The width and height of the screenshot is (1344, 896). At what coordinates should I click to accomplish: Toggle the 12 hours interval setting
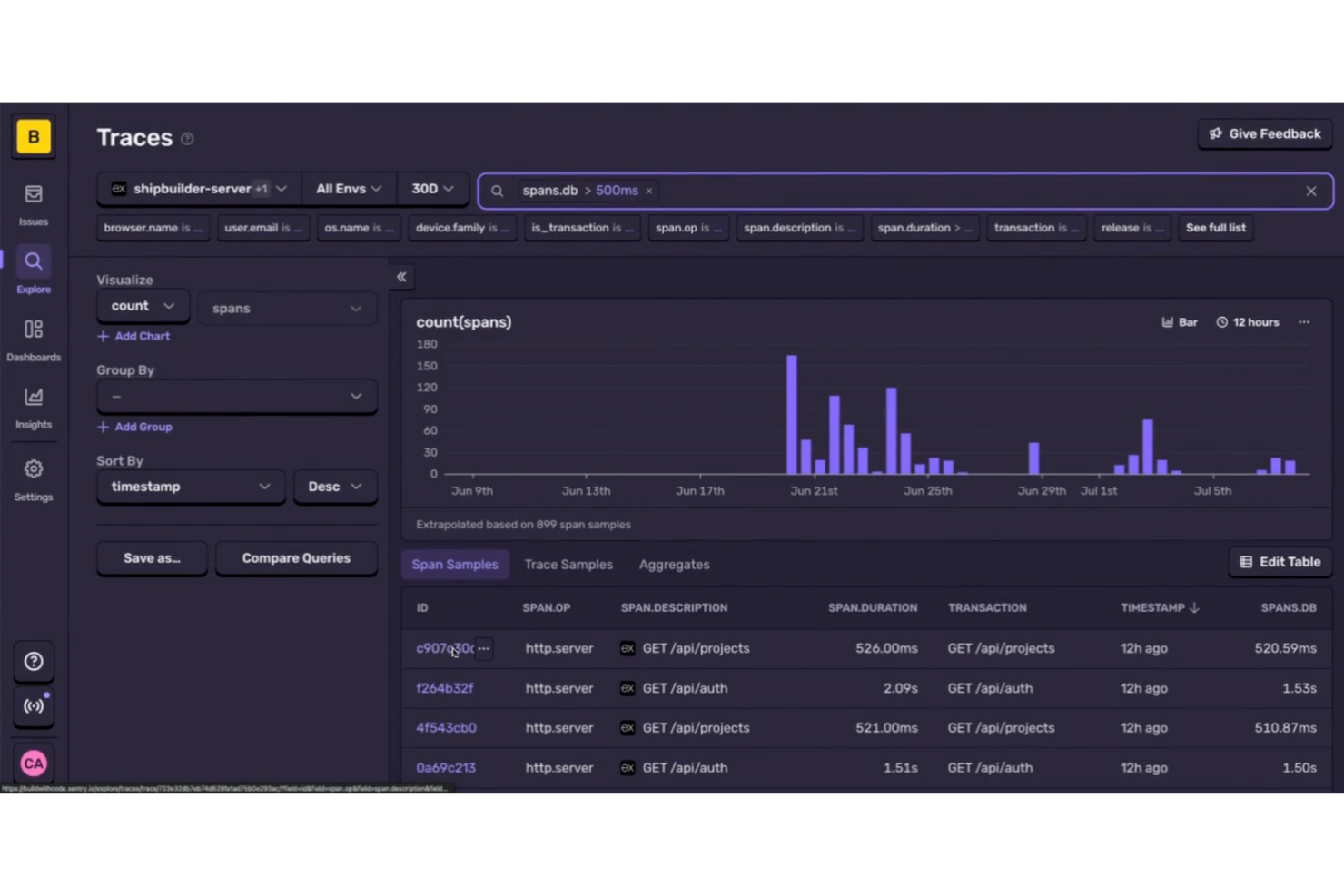coord(1248,321)
